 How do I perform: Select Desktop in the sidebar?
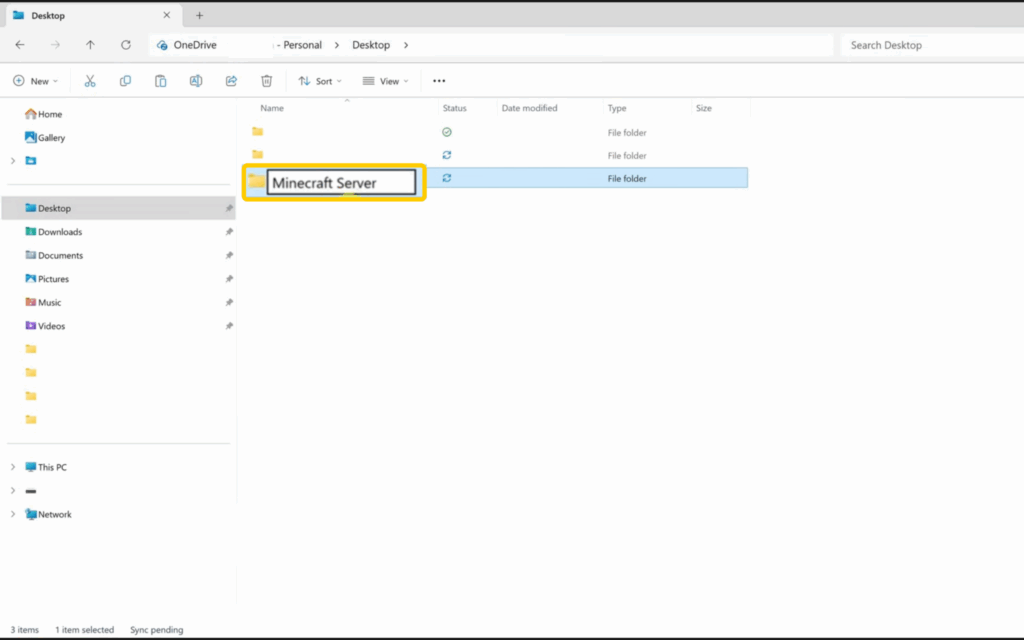[x=119, y=208]
